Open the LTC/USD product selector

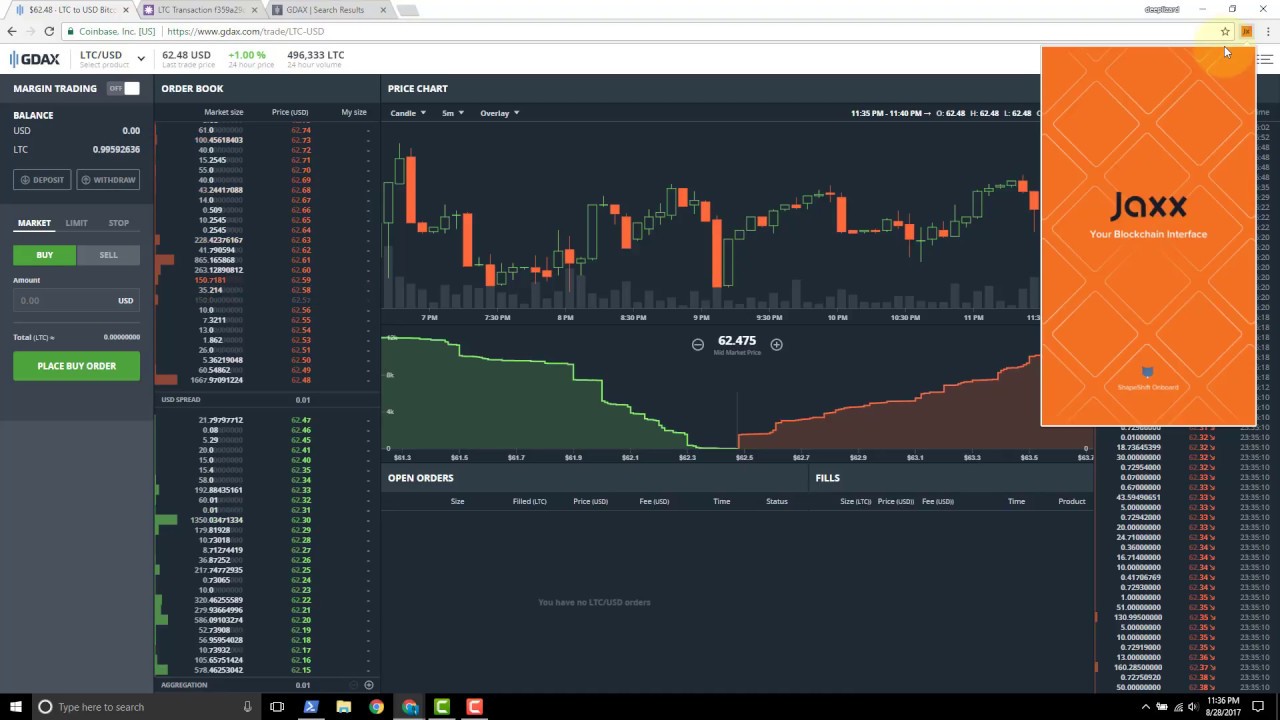click(112, 59)
